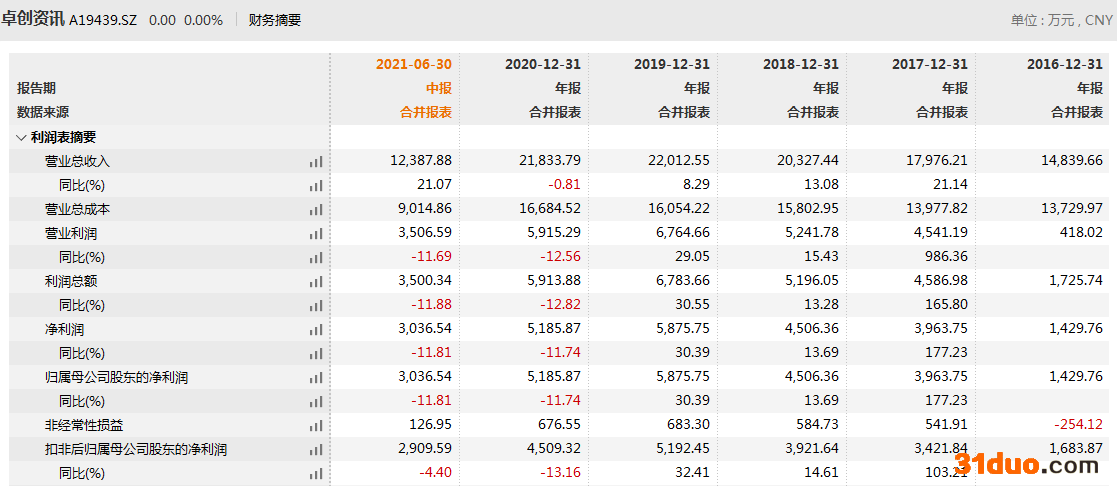Click the stock code A19439.SZ

click(x=103, y=20)
